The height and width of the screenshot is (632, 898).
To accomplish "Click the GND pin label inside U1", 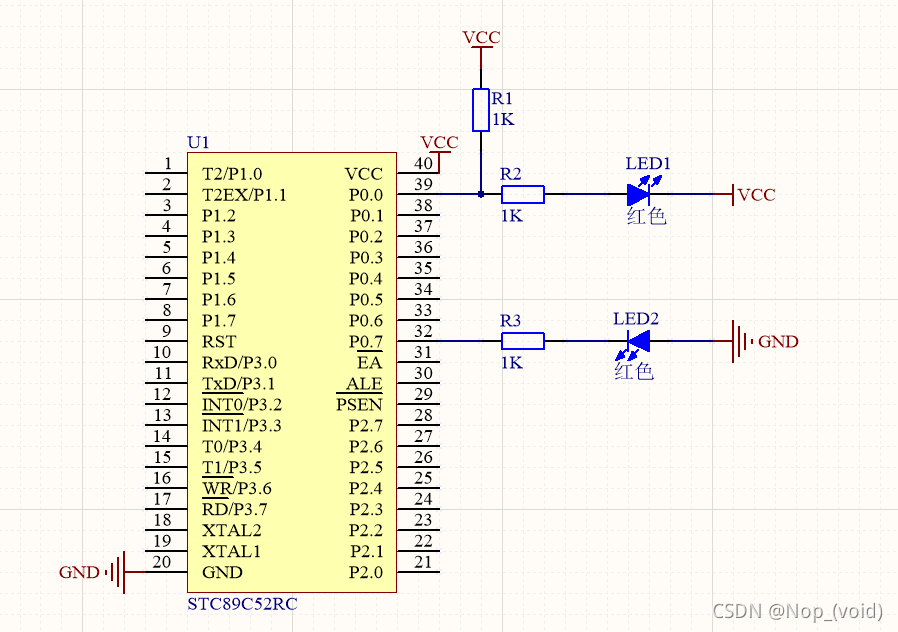I will [222, 572].
